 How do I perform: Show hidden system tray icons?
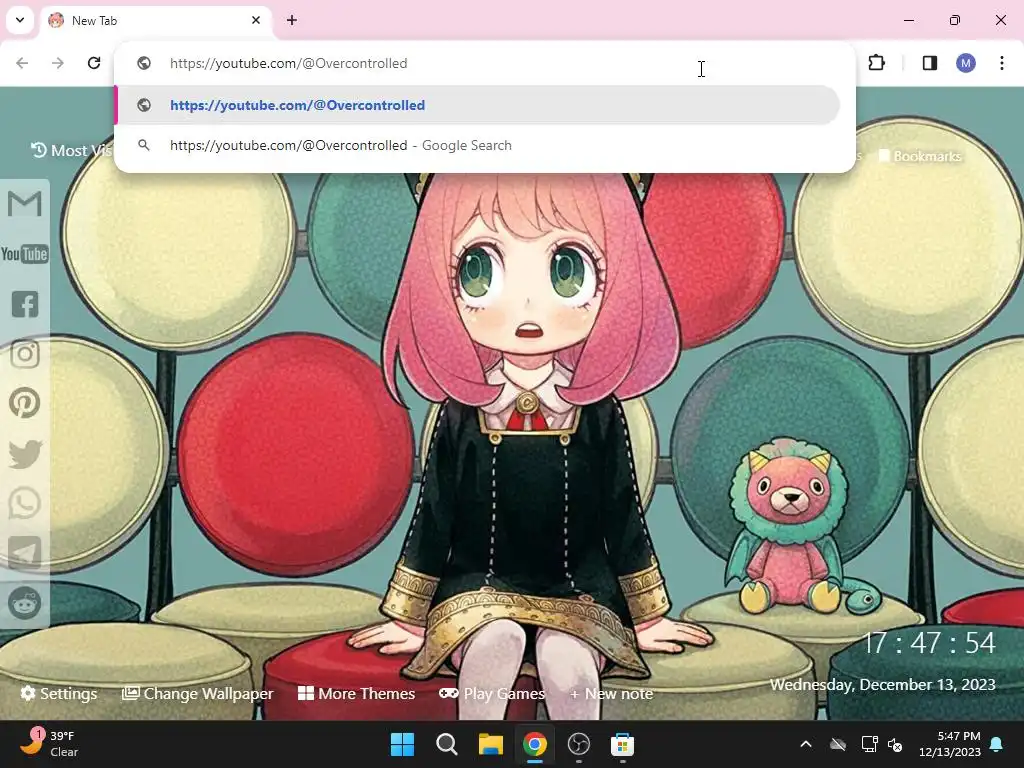click(x=806, y=744)
